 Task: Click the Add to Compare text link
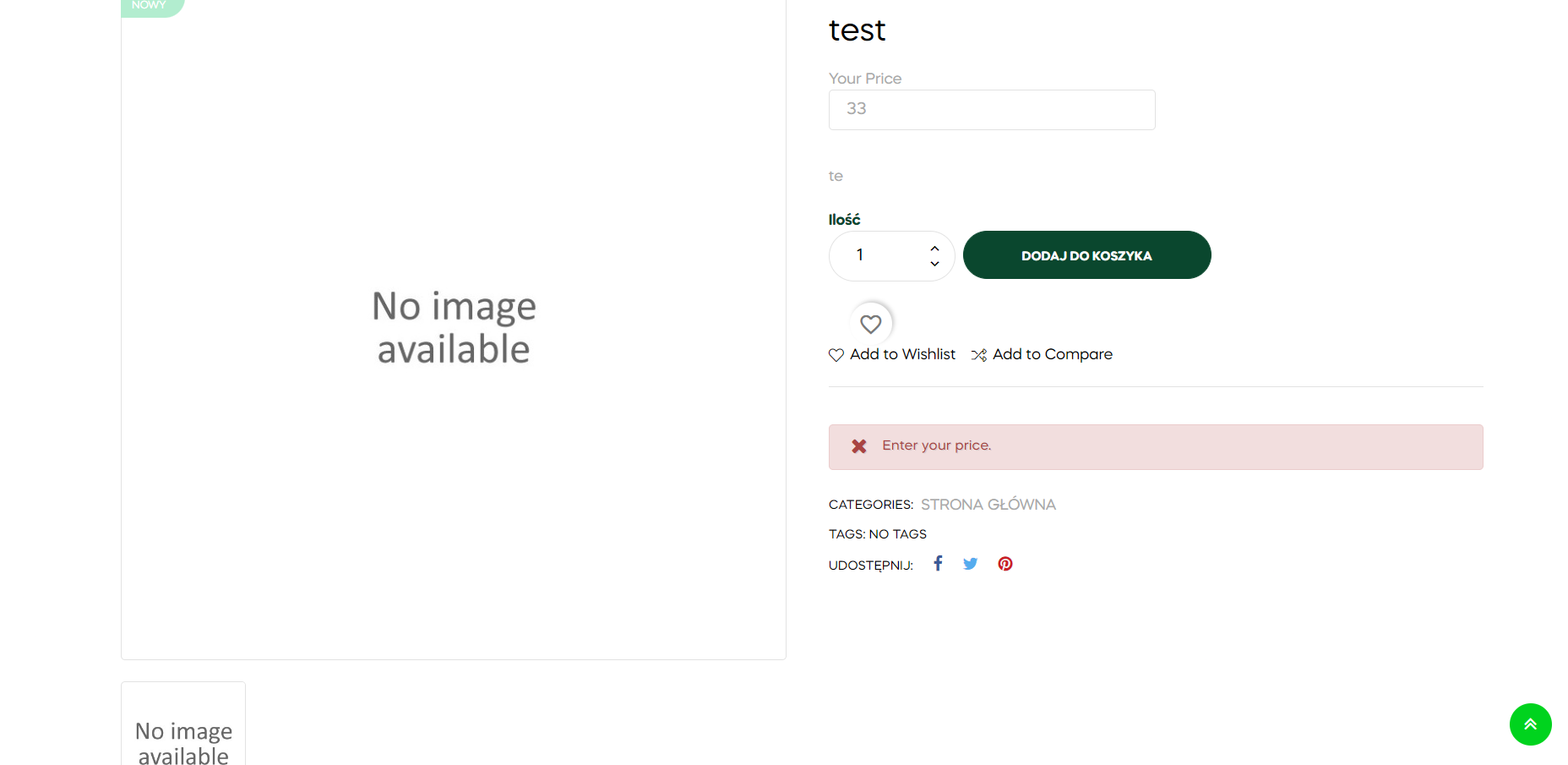click(x=1052, y=354)
